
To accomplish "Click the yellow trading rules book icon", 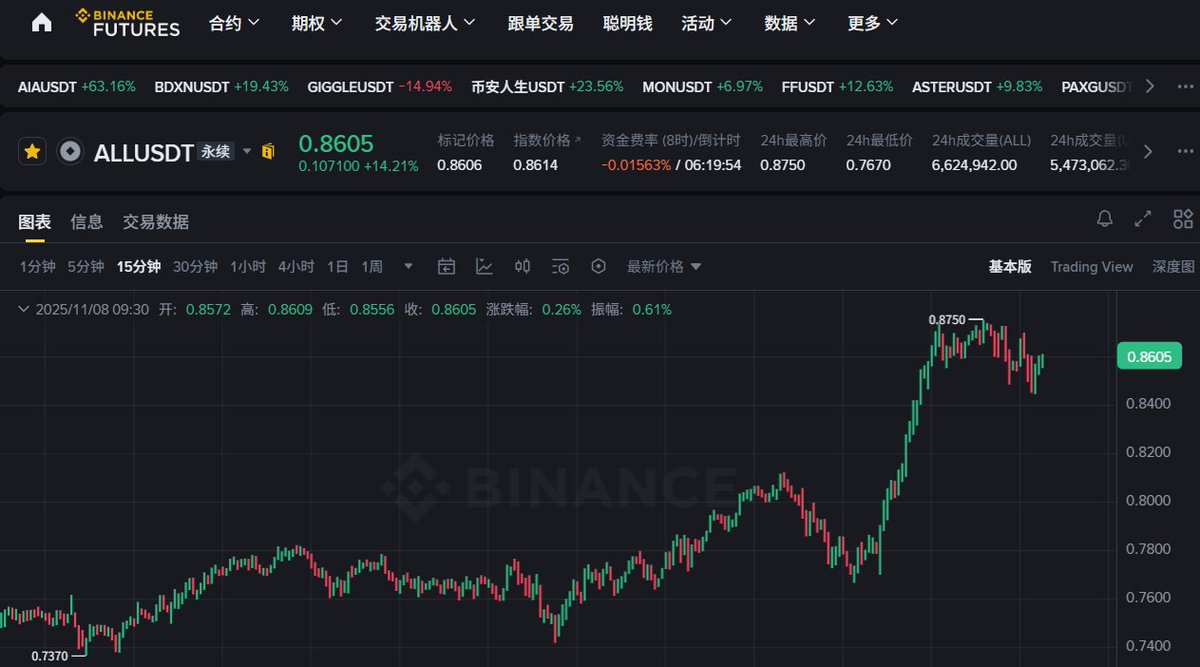I will [268, 152].
